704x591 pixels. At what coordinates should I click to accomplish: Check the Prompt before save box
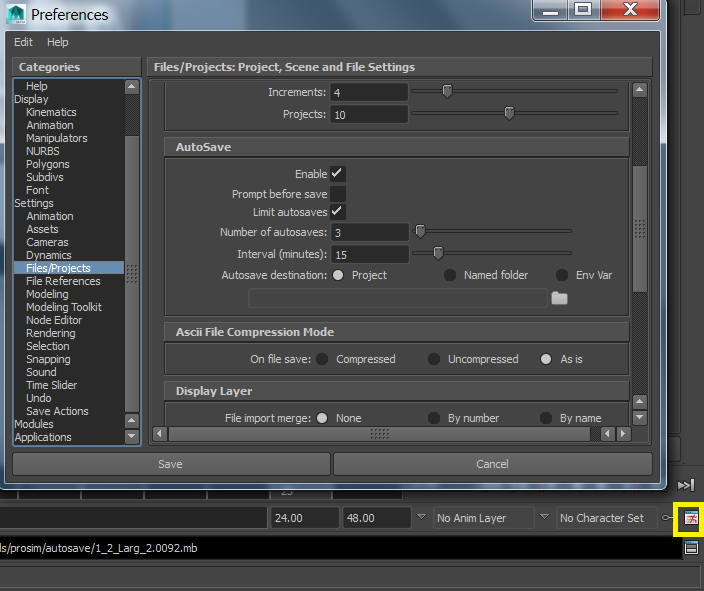point(337,194)
